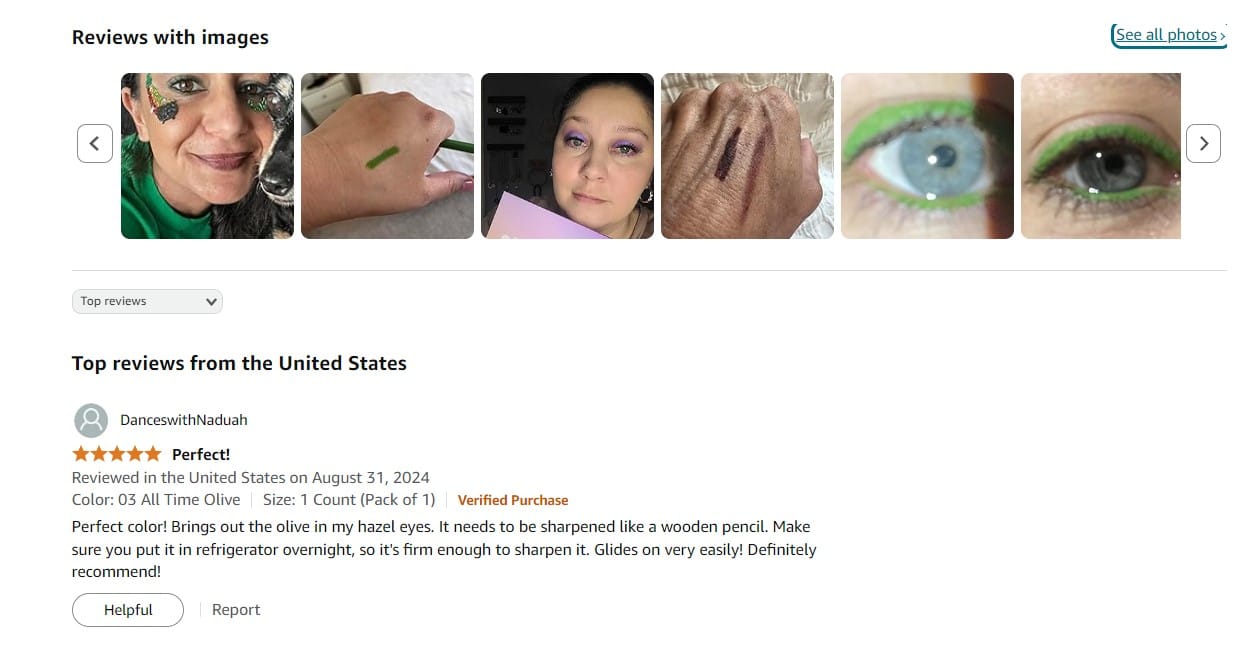The height and width of the screenshot is (645, 1260).
Task: Open the green swatch on hand thumbnail
Action: tap(387, 156)
